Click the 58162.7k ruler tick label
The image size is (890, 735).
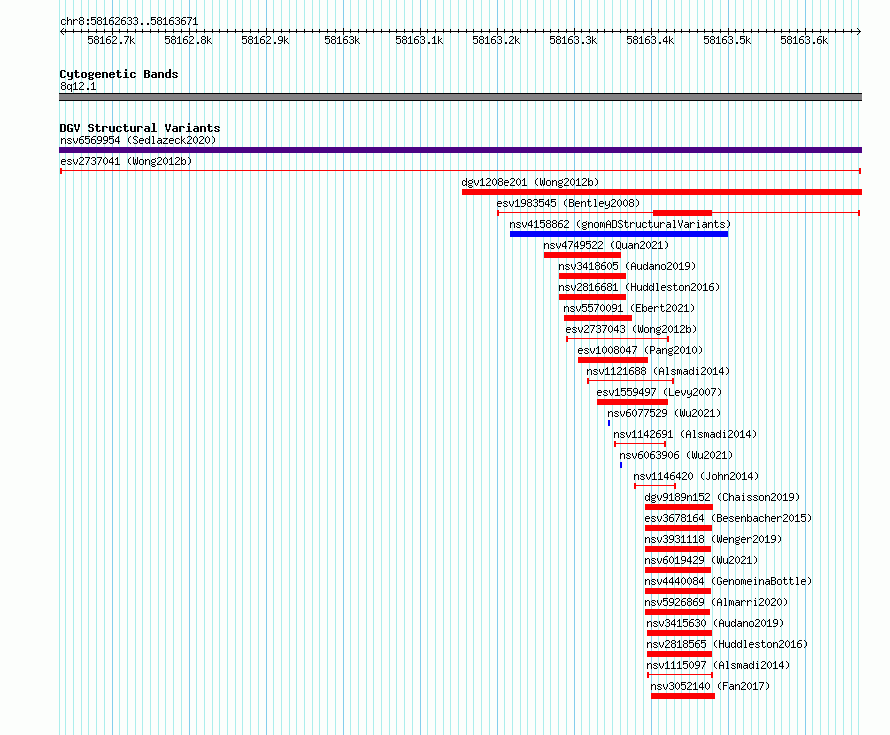pos(111,40)
